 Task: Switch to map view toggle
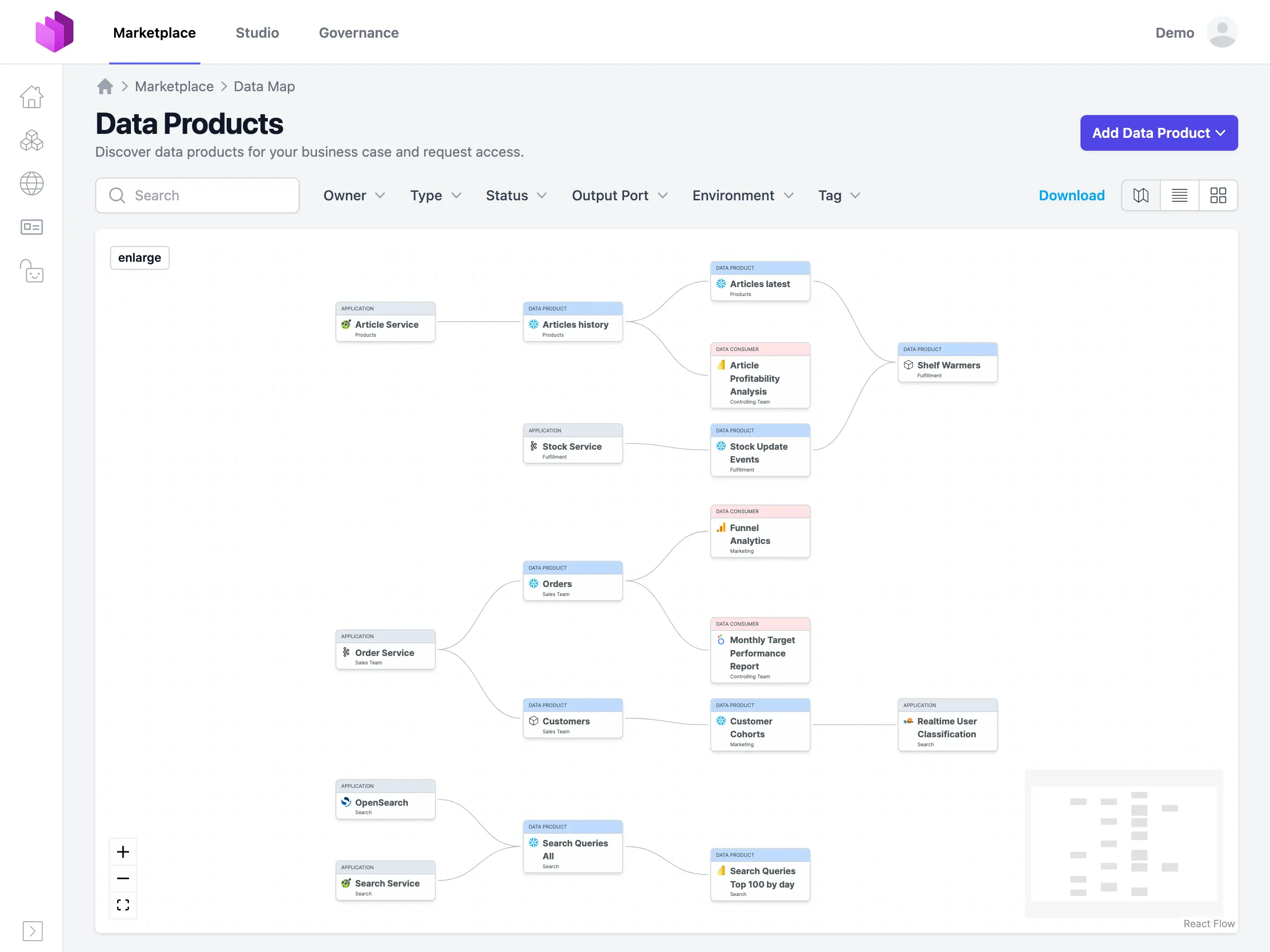coord(1141,196)
